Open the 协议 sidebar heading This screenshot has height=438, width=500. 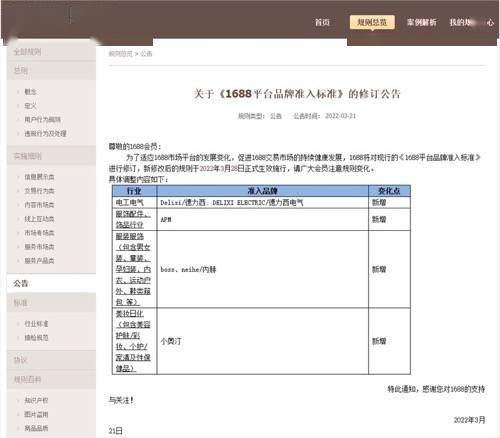click(51, 360)
